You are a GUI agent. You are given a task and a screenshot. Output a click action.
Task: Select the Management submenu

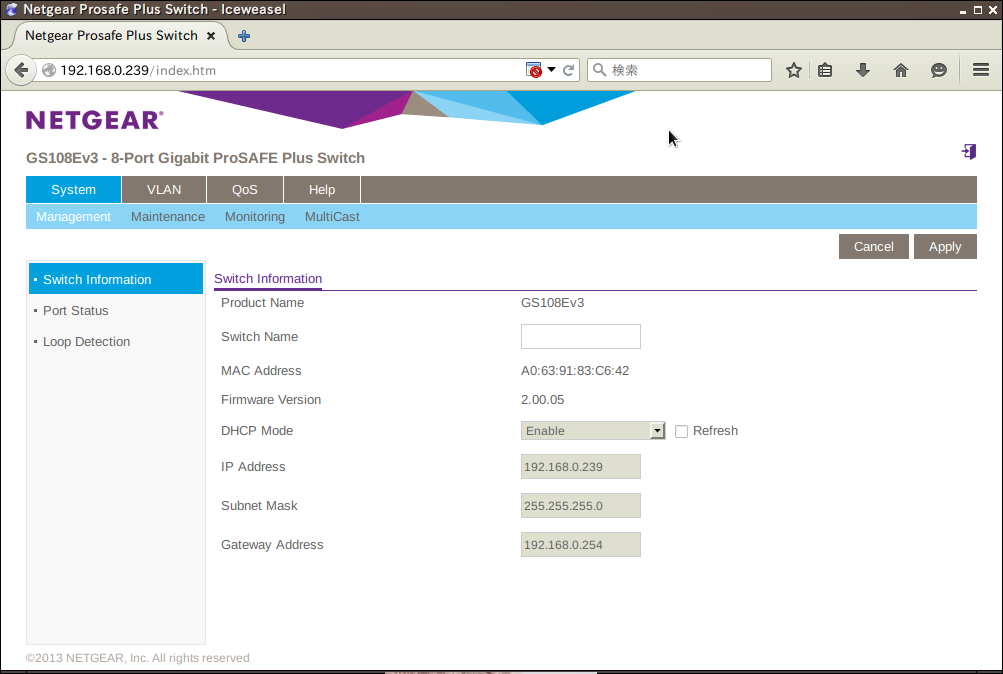[x=74, y=217]
